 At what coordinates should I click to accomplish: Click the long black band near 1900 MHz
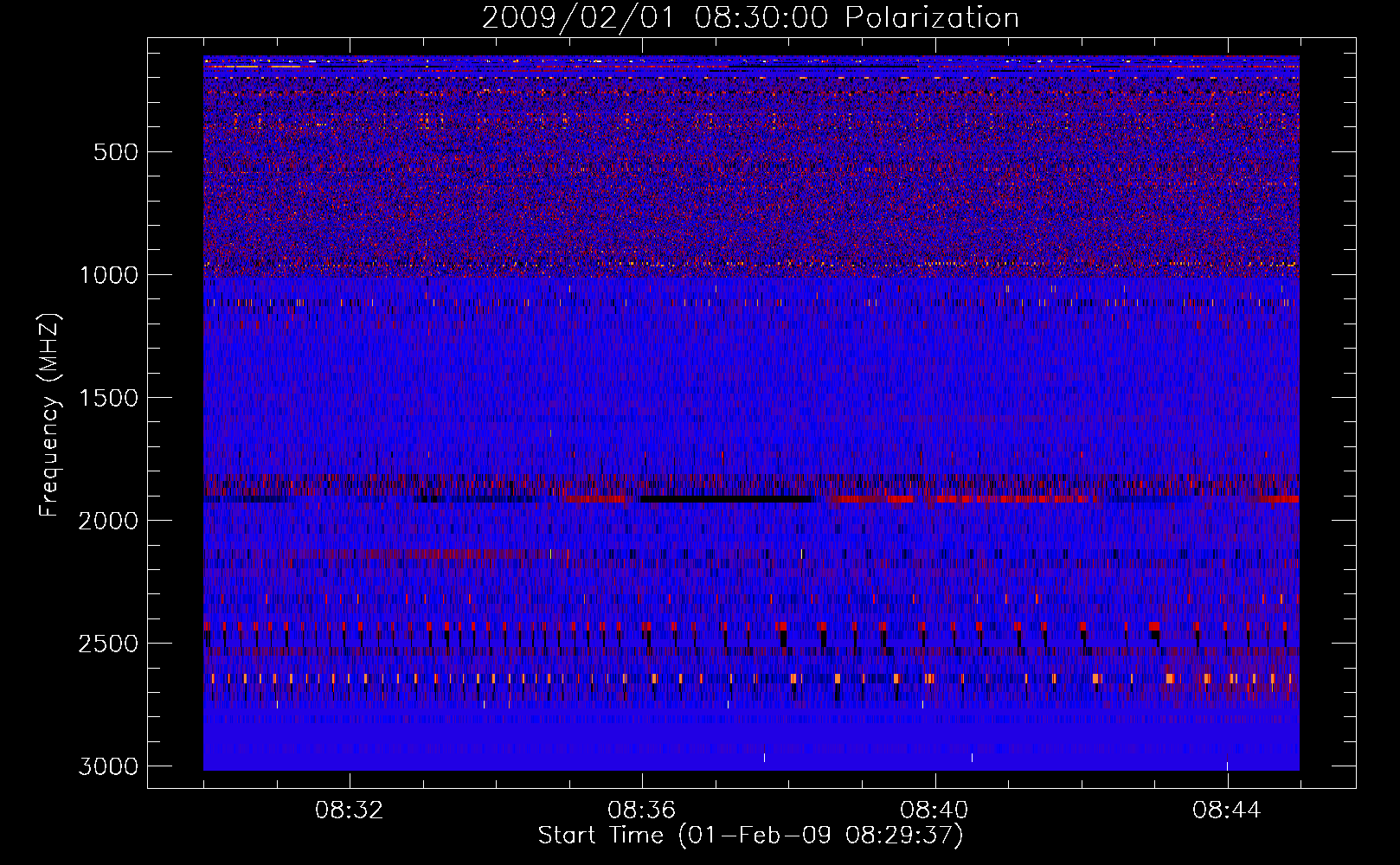click(x=726, y=499)
